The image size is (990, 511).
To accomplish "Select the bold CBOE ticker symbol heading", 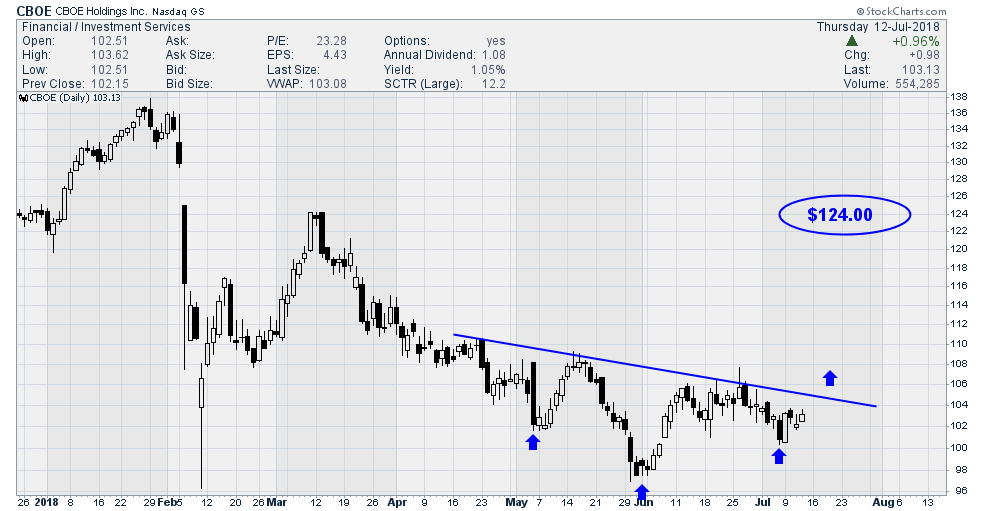I will click(34, 11).
